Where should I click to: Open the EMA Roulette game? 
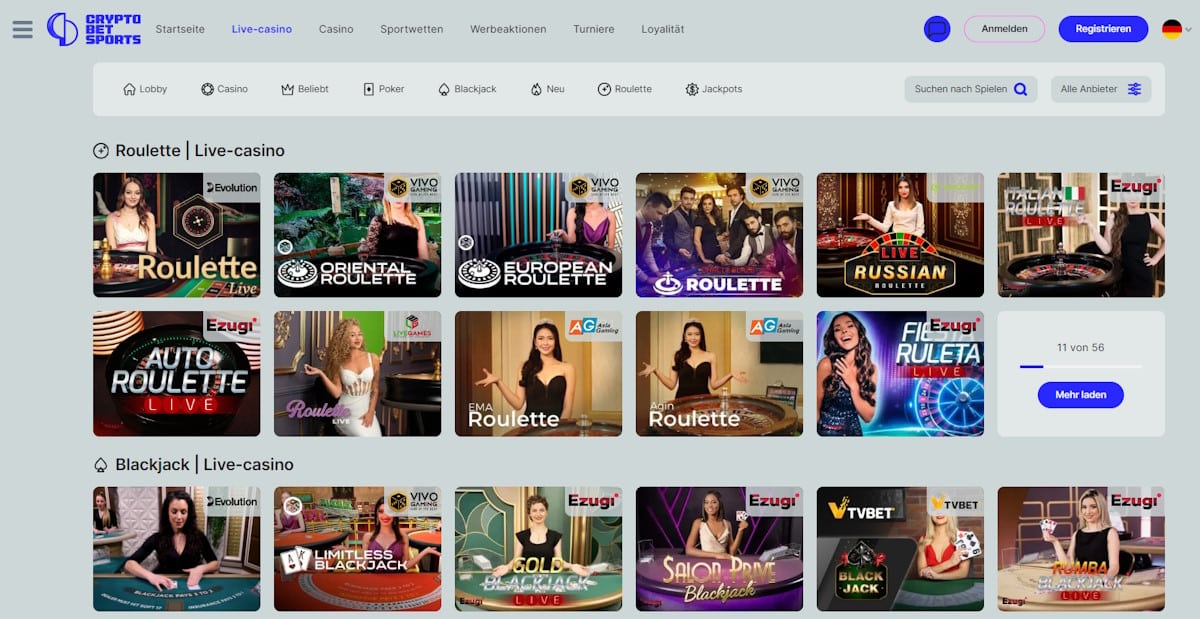coord(538,374)
